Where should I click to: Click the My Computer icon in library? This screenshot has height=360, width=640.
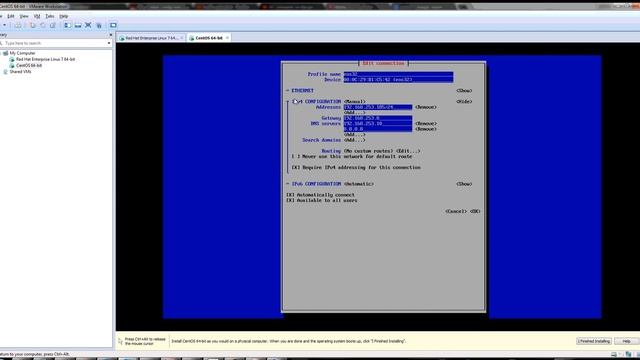pyautogui.click(x=6, y=53)
